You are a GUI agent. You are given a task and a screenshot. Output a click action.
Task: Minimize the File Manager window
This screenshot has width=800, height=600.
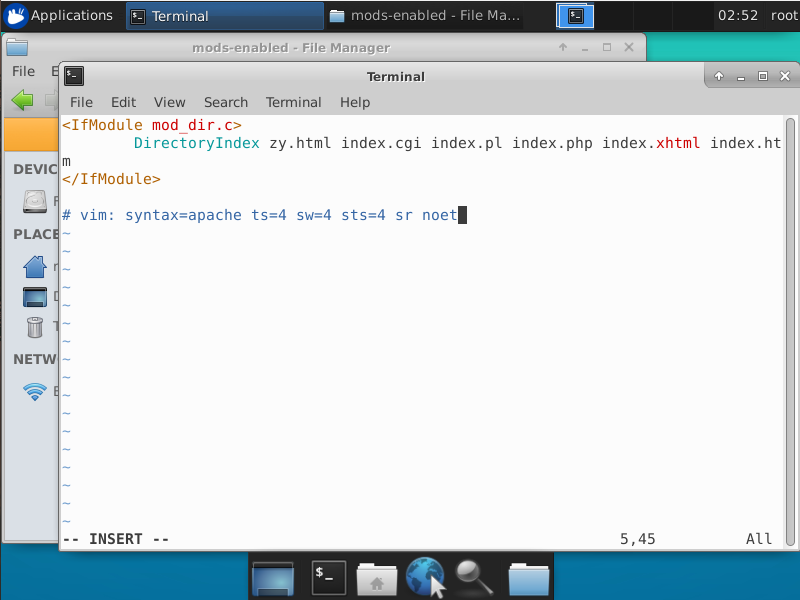[x=585, y=47]
